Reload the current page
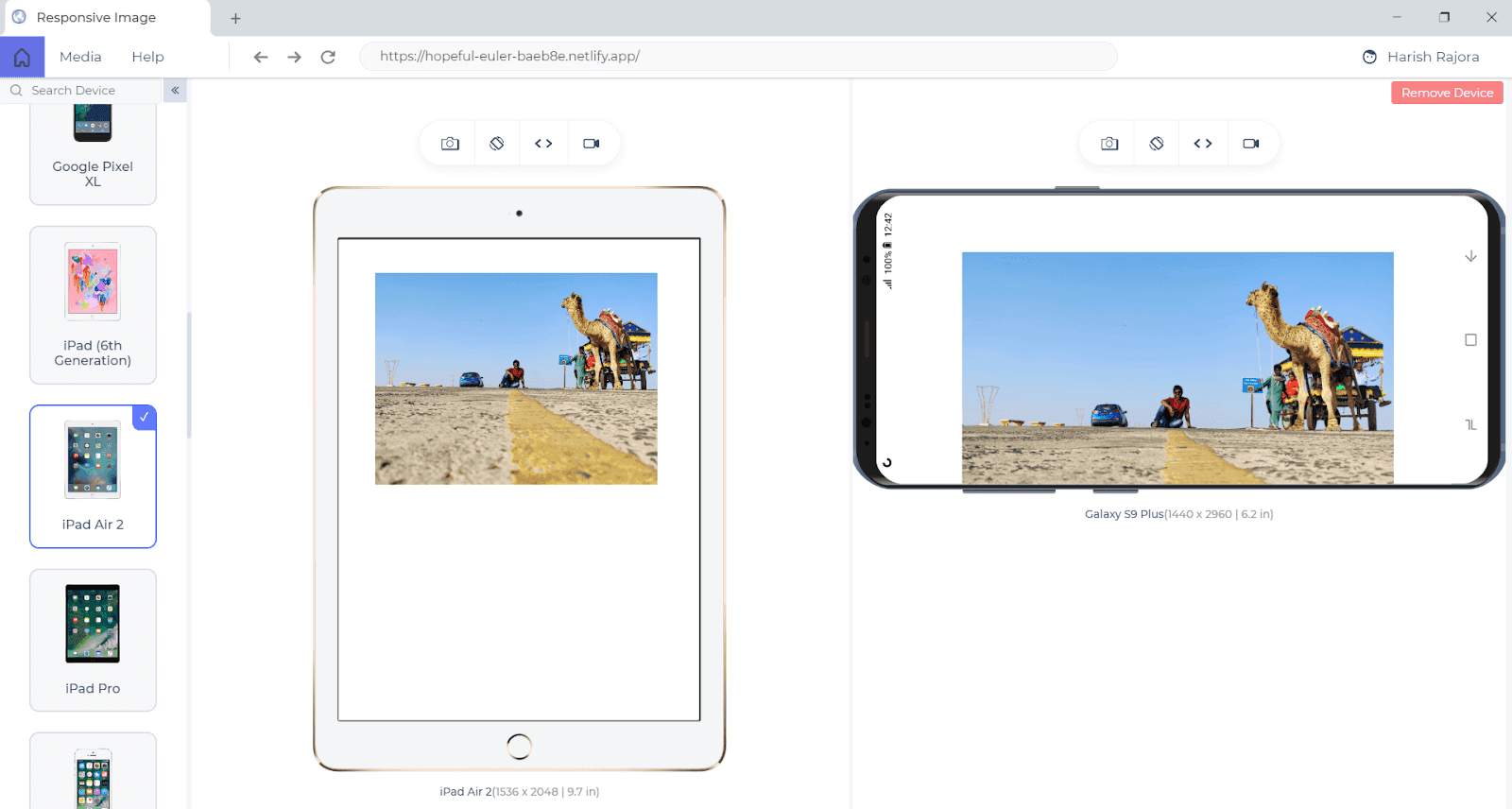1512x809 pixels. 328,57
